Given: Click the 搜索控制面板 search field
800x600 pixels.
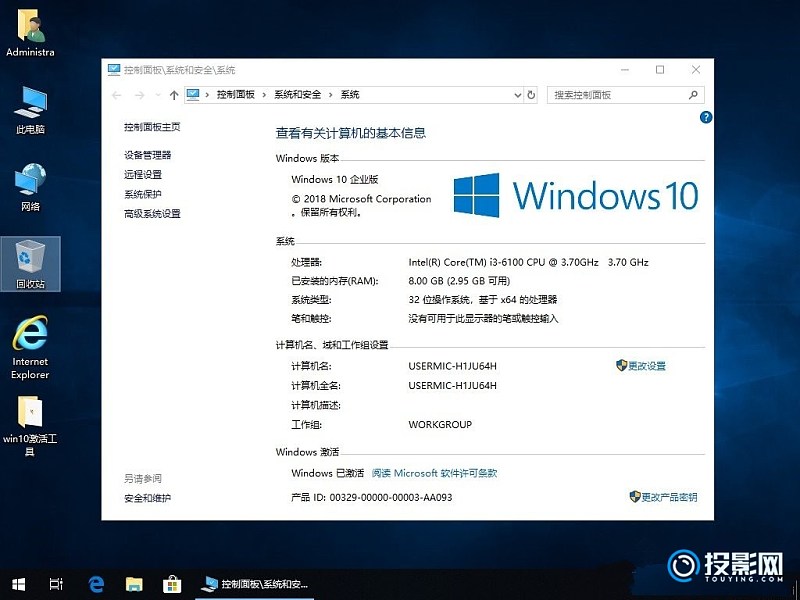Looking at the screenshot, I should (x=626, y=95).
